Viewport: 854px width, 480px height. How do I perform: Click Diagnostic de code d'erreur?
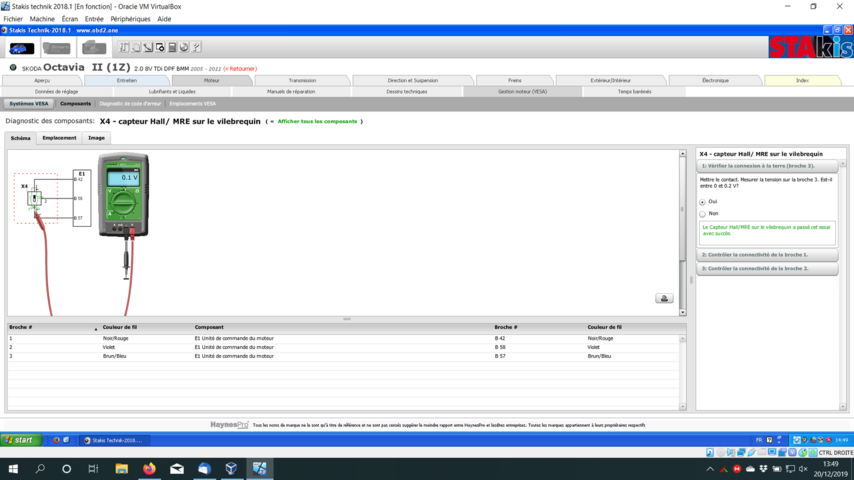[130, 104]
